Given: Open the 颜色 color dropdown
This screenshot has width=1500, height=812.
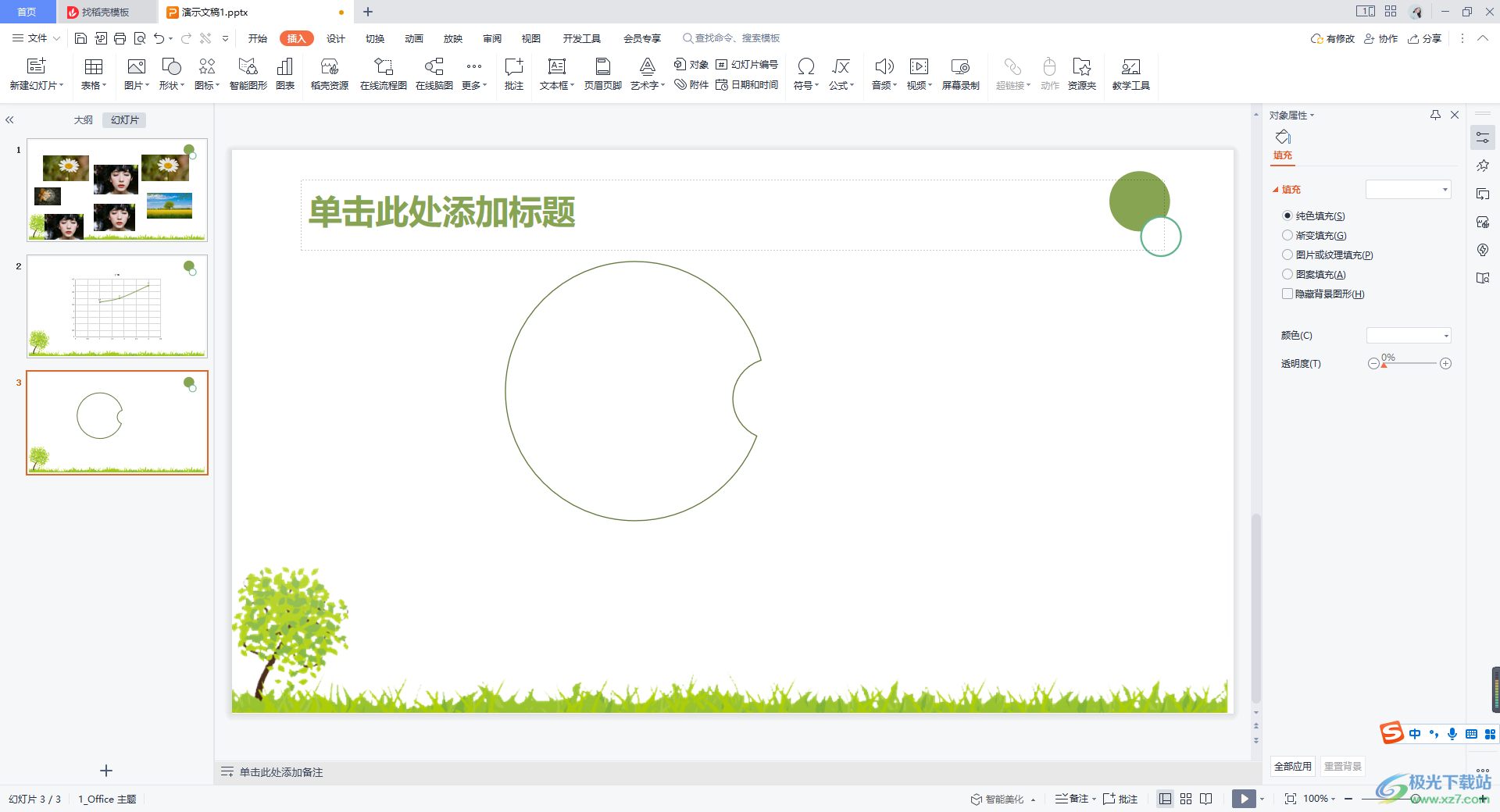Looking at the screenshot, I should (x=1409, y=336).
